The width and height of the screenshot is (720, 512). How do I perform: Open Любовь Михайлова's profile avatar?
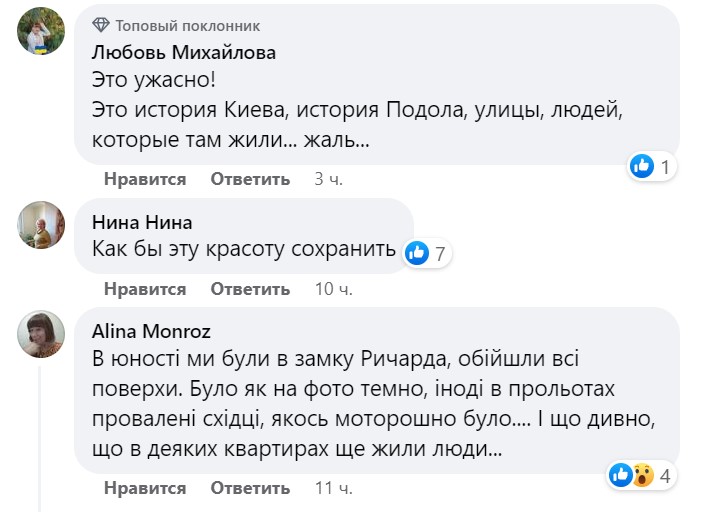tap(42, 35)
